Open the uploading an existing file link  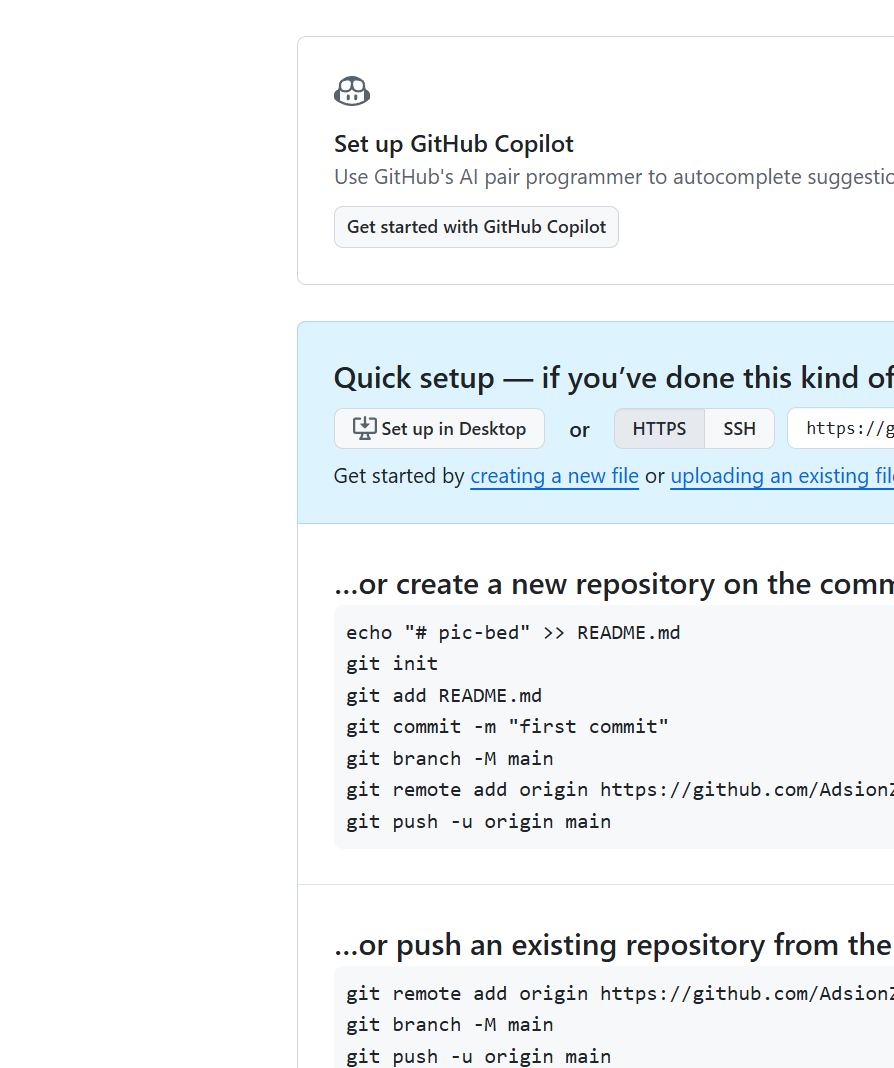point(782,475)
